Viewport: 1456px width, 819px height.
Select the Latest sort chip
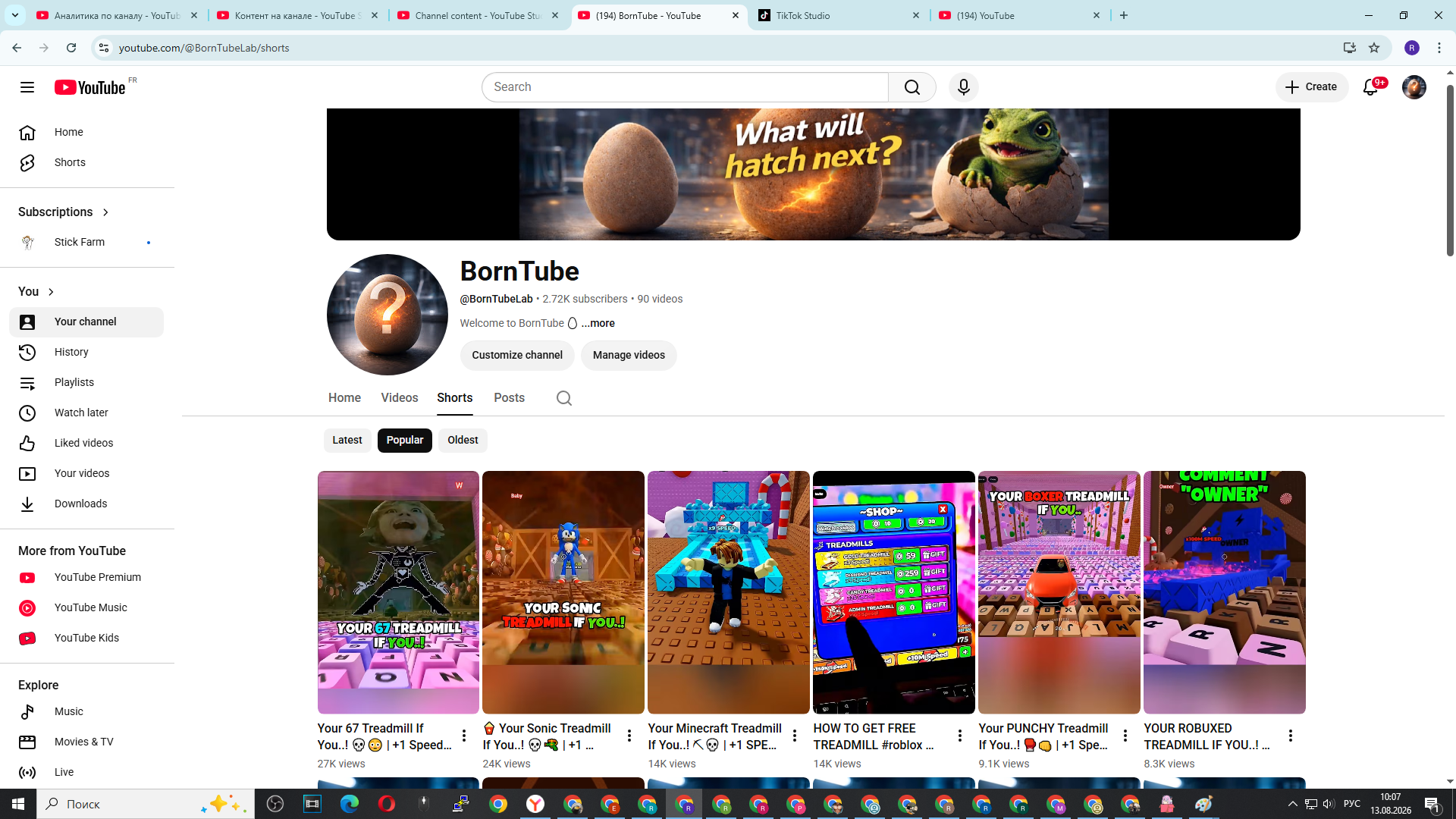coord(347,441)
